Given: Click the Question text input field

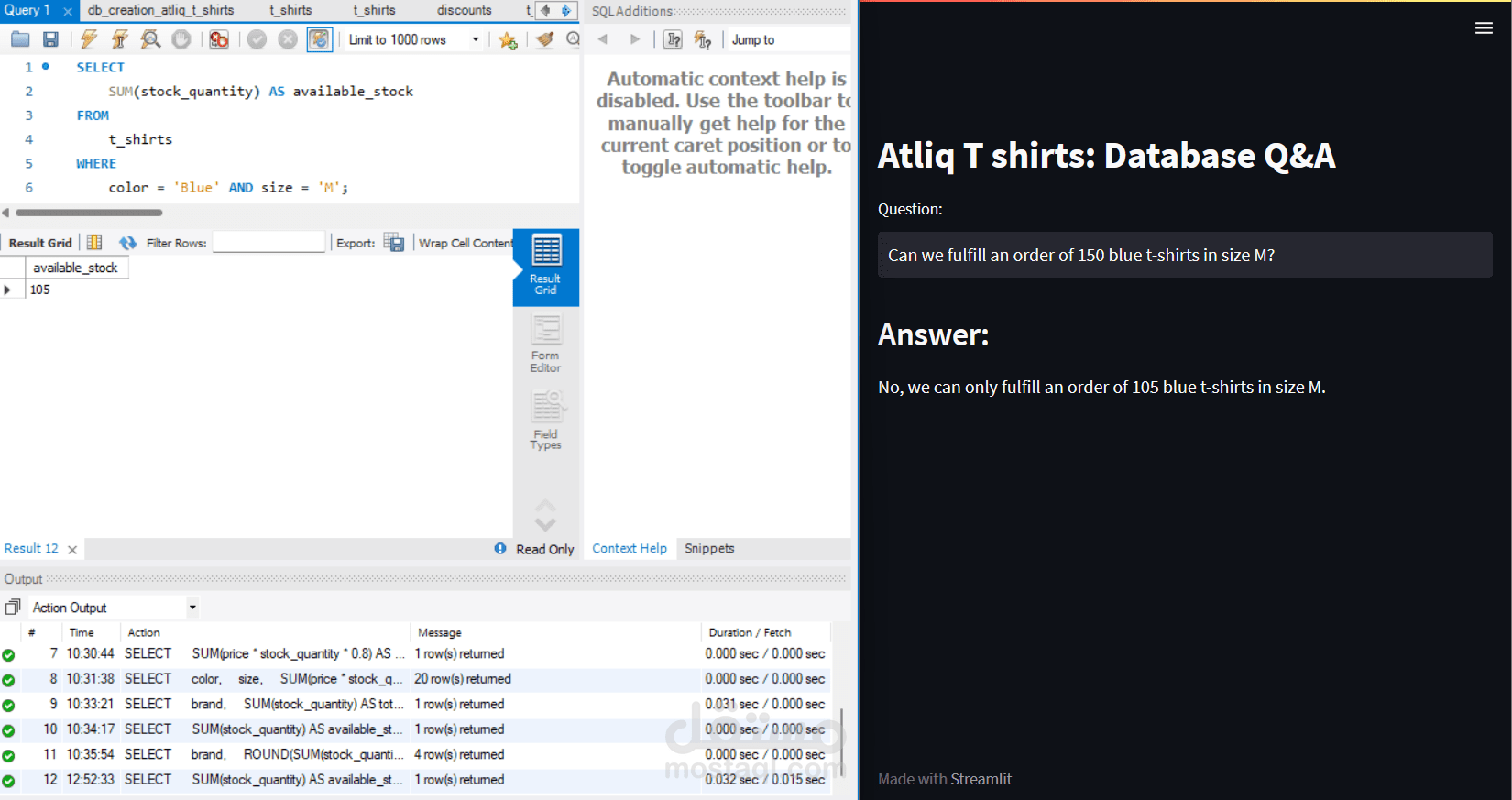Looking at the screenshot, I should (1184, 255).
